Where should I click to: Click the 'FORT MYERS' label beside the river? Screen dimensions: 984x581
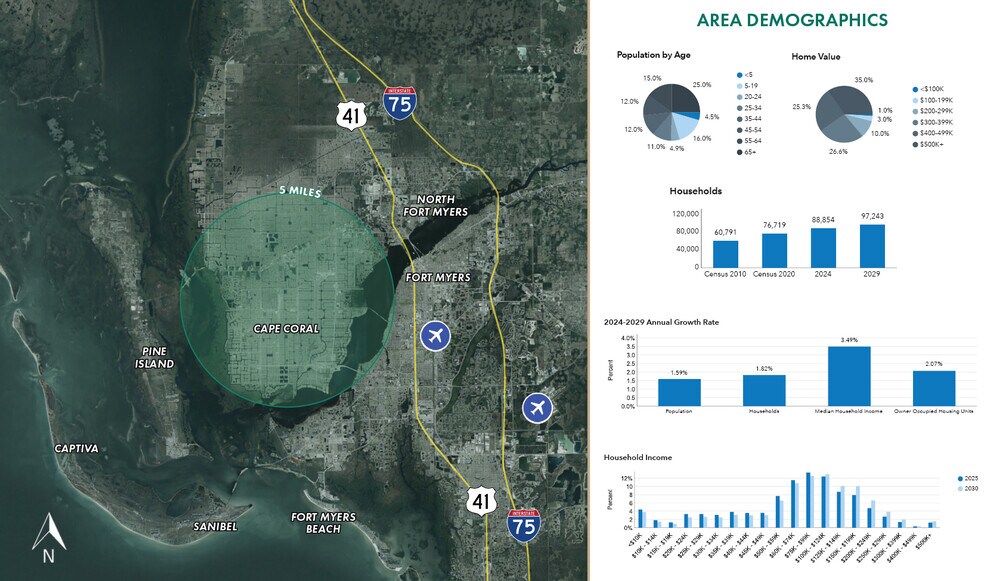coord(438,277)
